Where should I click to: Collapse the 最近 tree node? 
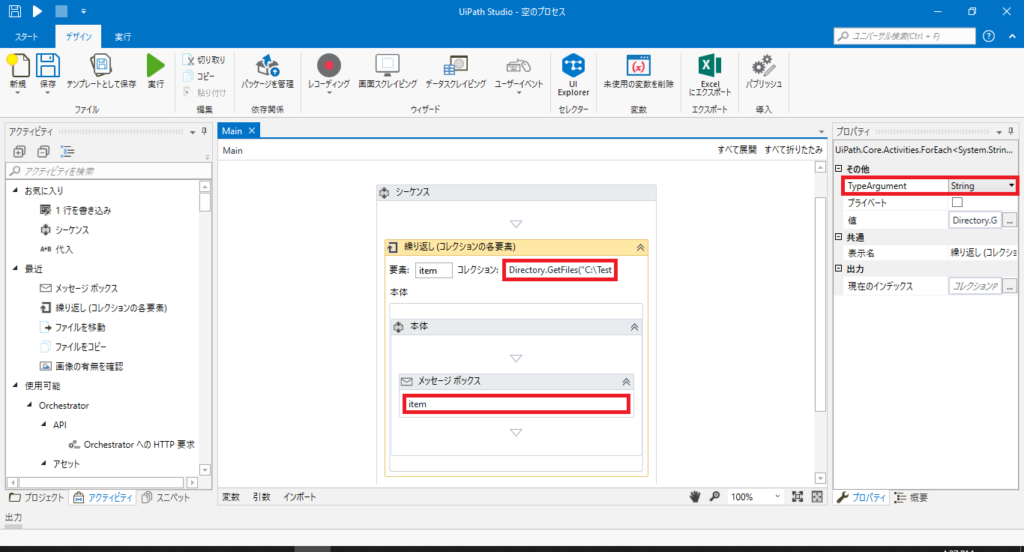[16, 268]
